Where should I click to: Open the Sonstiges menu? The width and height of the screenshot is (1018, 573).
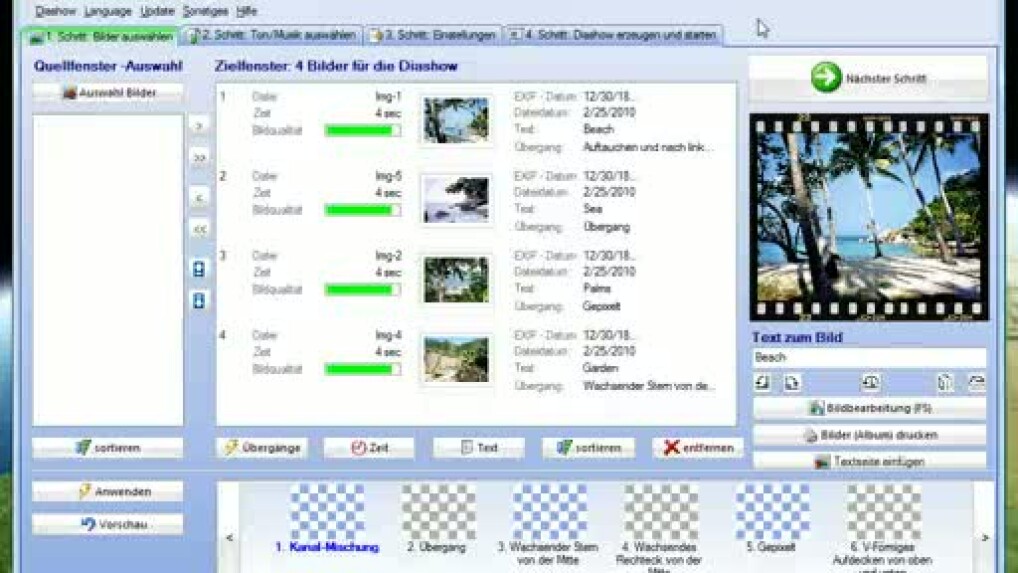pos(205,11)
